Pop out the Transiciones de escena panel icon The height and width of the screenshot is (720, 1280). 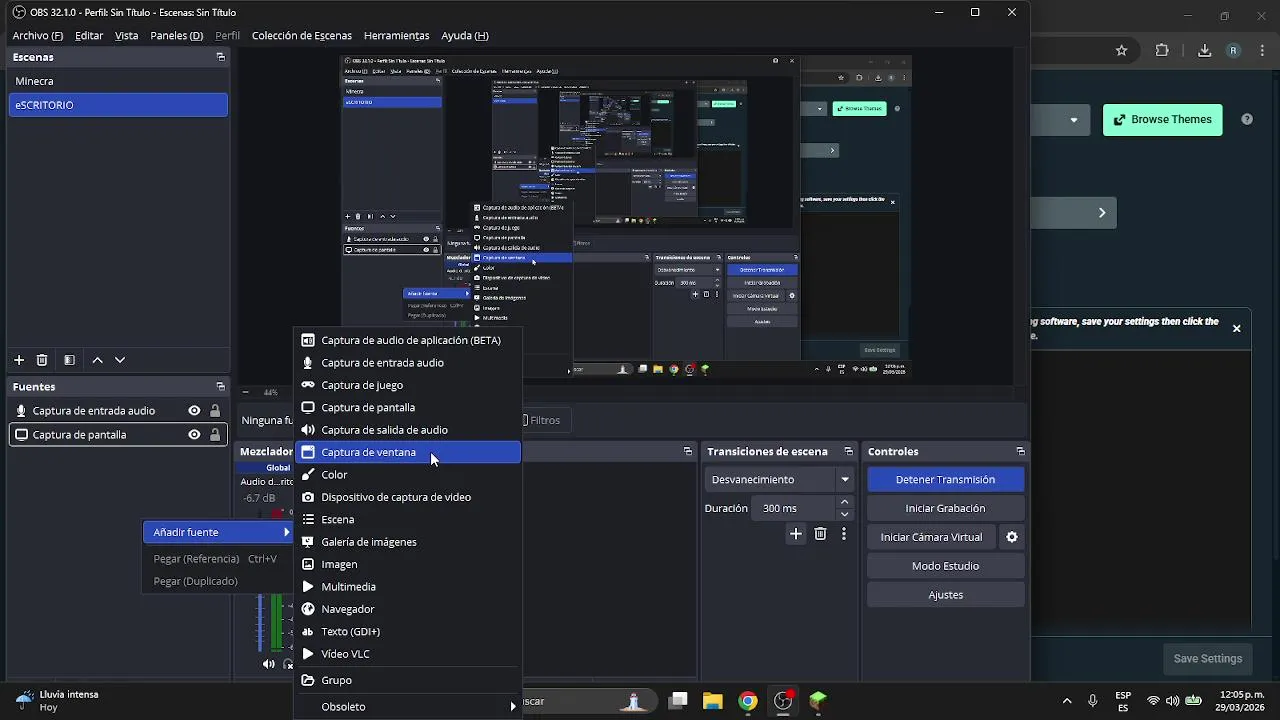tap(848, 452)
